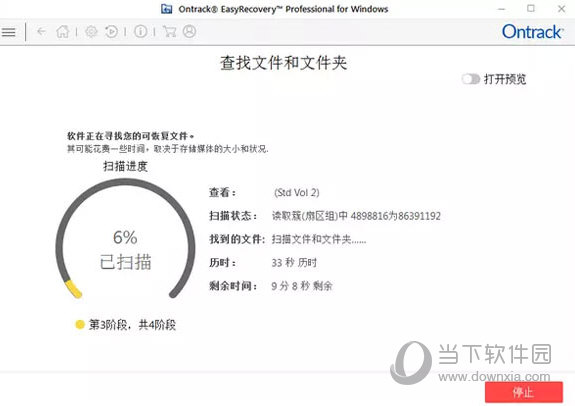Image resolution: width=575 pixels, height=406 pixels.
Task: Click the 33 秒 历时 elapsed time
Action: pyautogui.click(x=294, y=263)
